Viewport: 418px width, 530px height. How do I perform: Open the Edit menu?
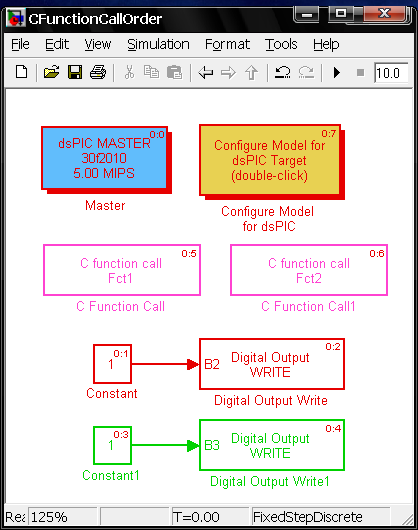tap(57, 45)
